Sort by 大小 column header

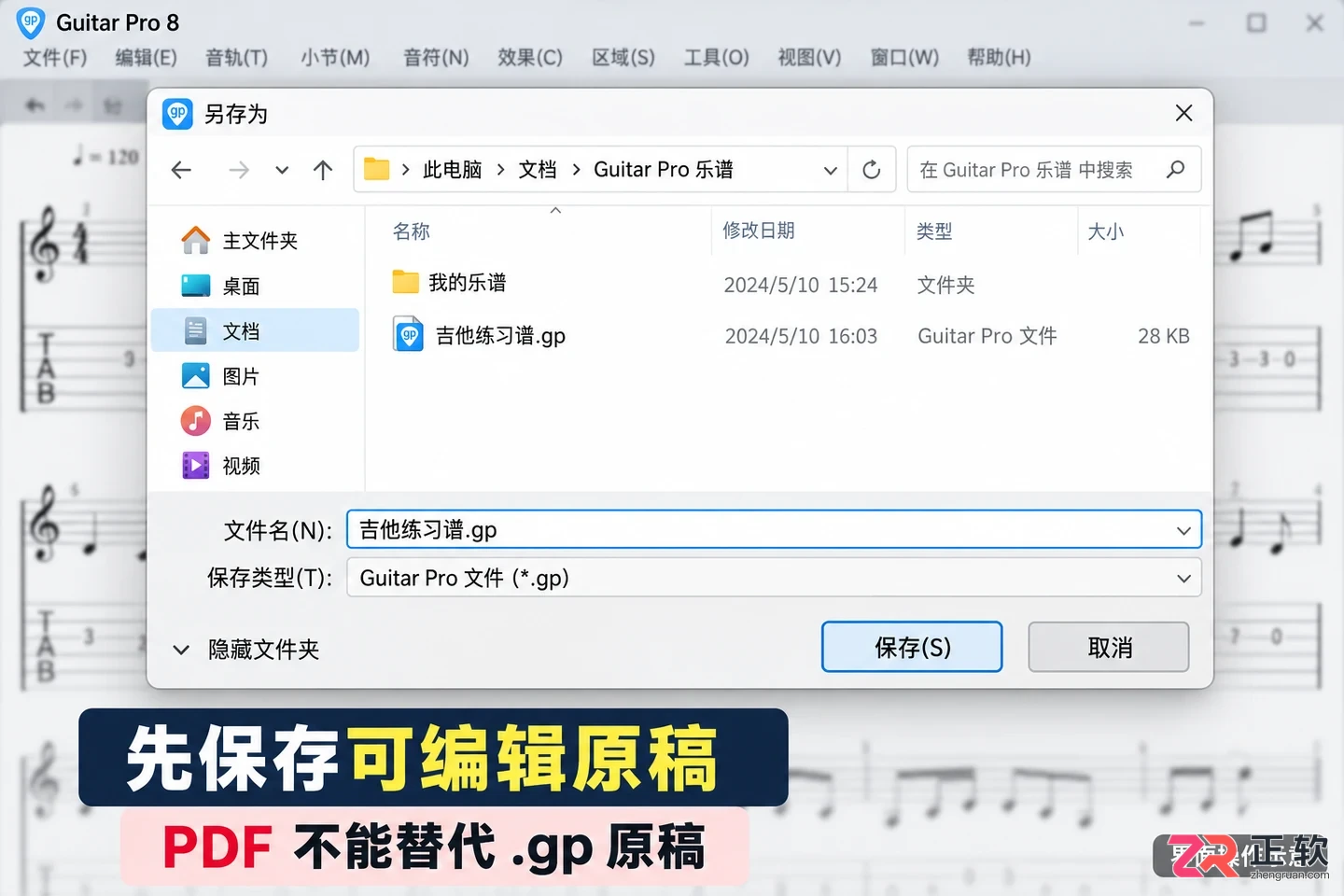click(x=1106, y=231)
